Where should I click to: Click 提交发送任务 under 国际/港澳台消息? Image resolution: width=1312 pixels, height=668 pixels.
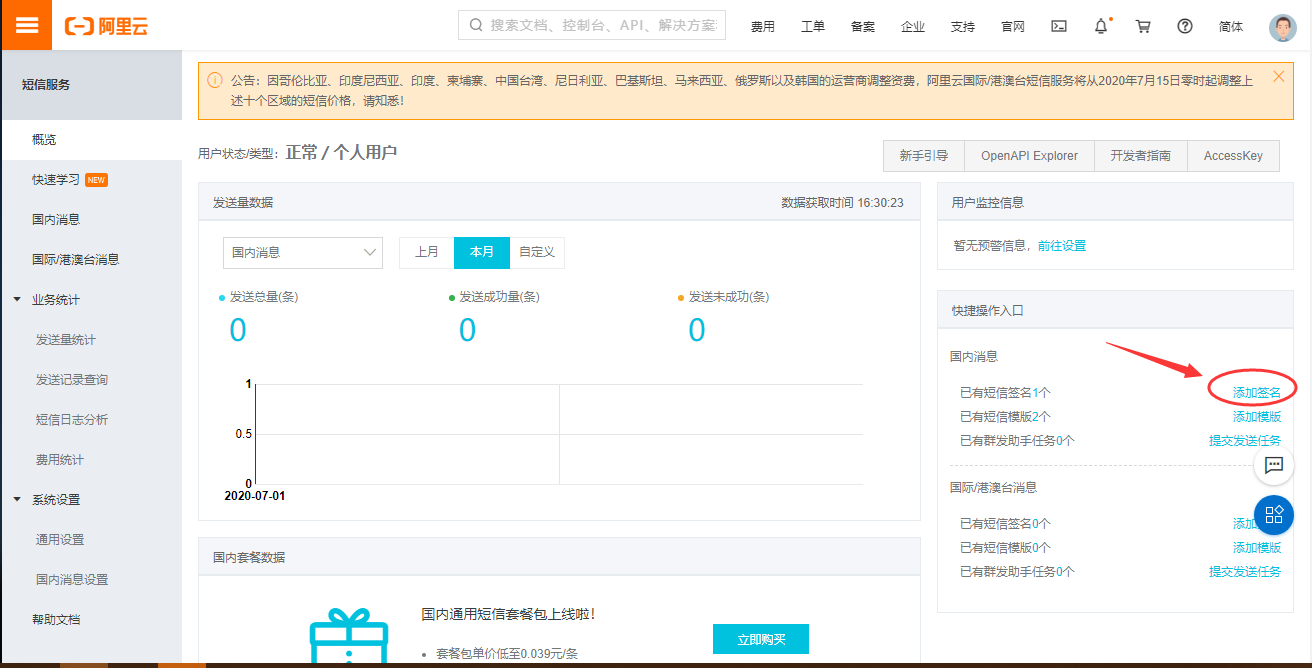[x=1245, y=572]
